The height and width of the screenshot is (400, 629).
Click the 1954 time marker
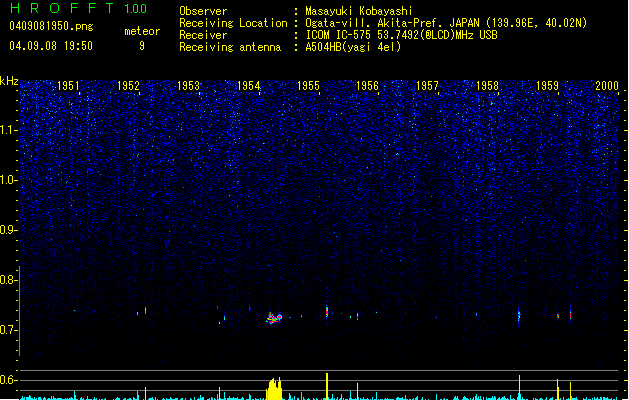click(248, 86)
